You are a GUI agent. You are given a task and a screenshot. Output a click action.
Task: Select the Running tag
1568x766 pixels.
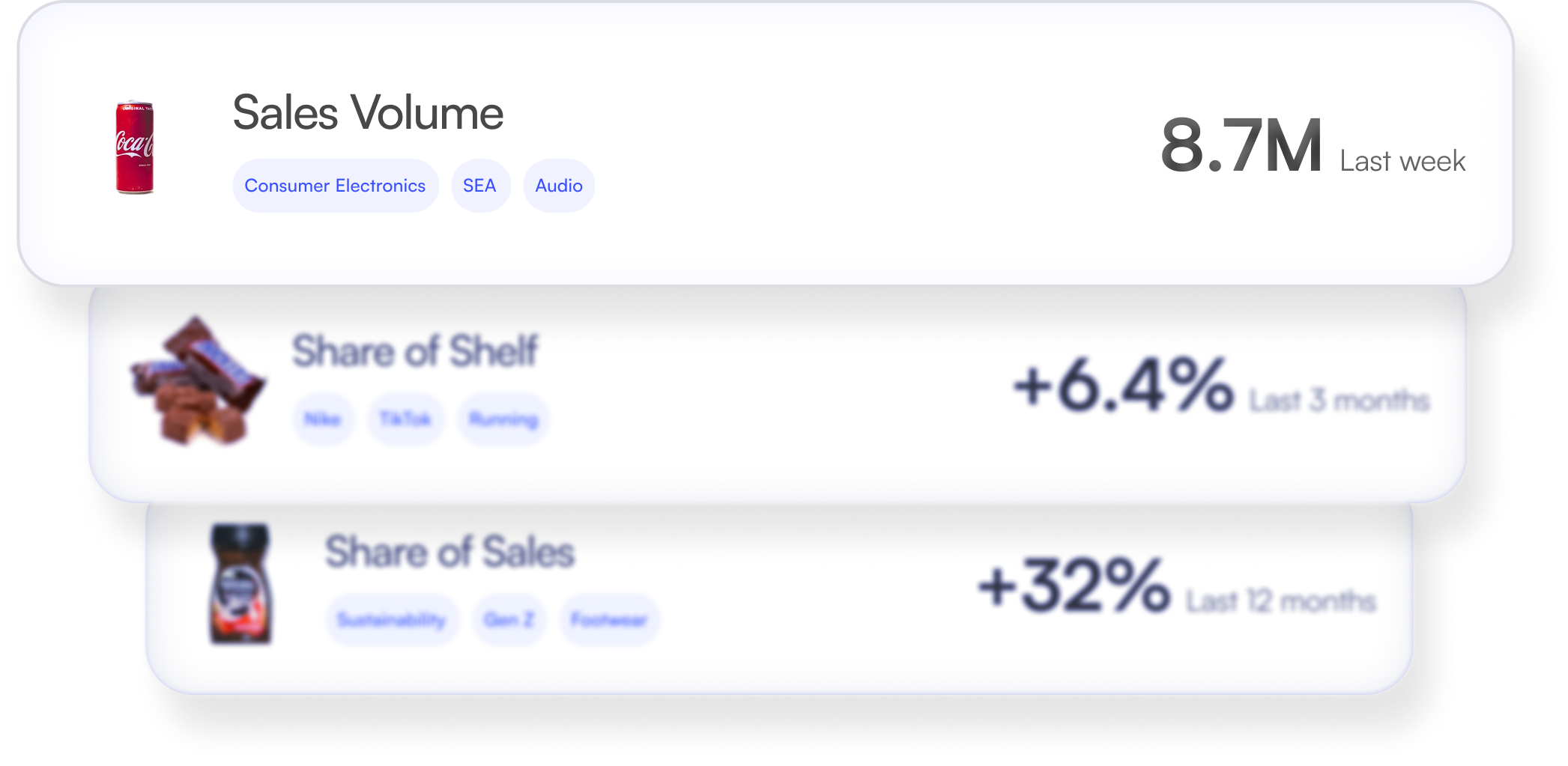click(502, 419)
